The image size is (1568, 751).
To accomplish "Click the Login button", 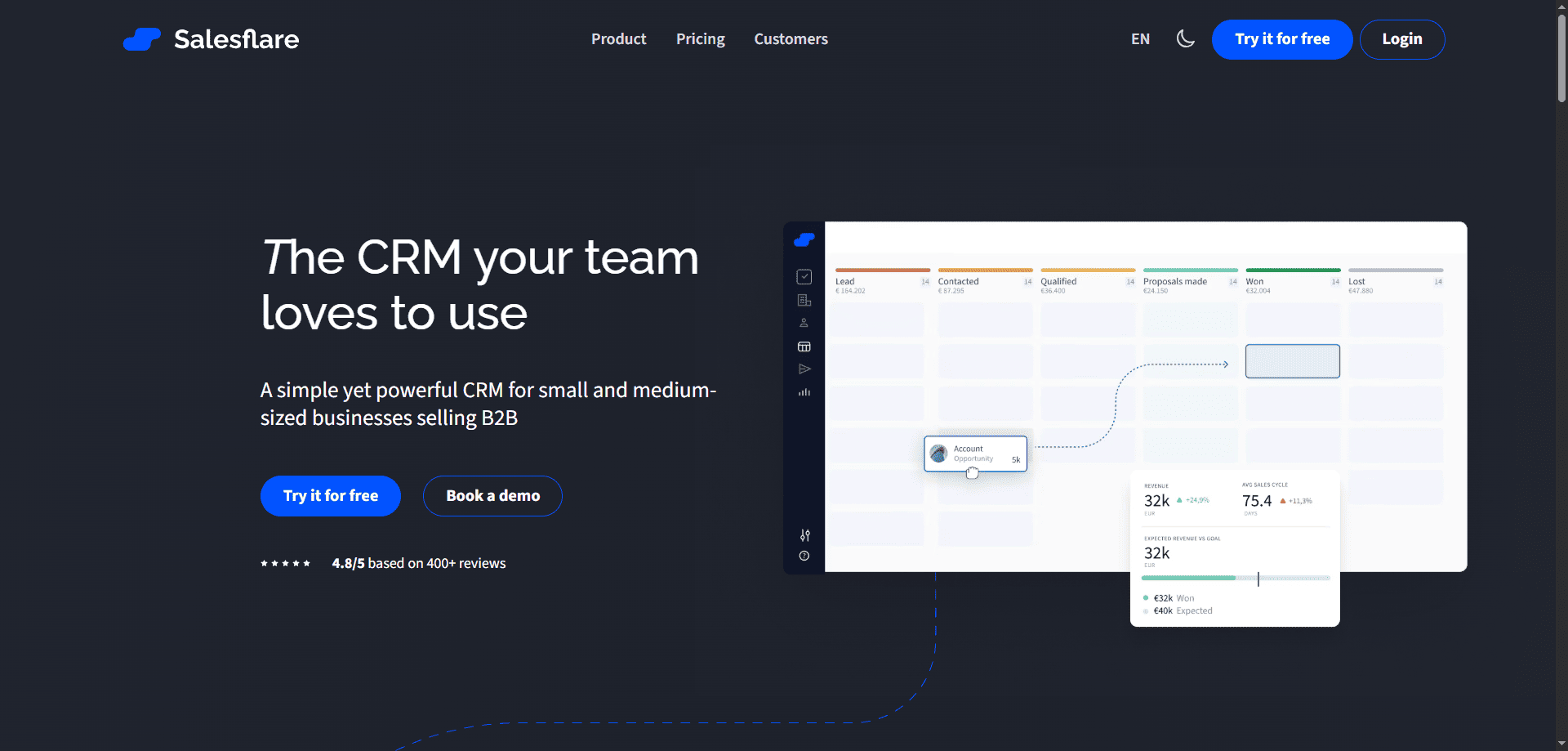I will (1402, 39).
